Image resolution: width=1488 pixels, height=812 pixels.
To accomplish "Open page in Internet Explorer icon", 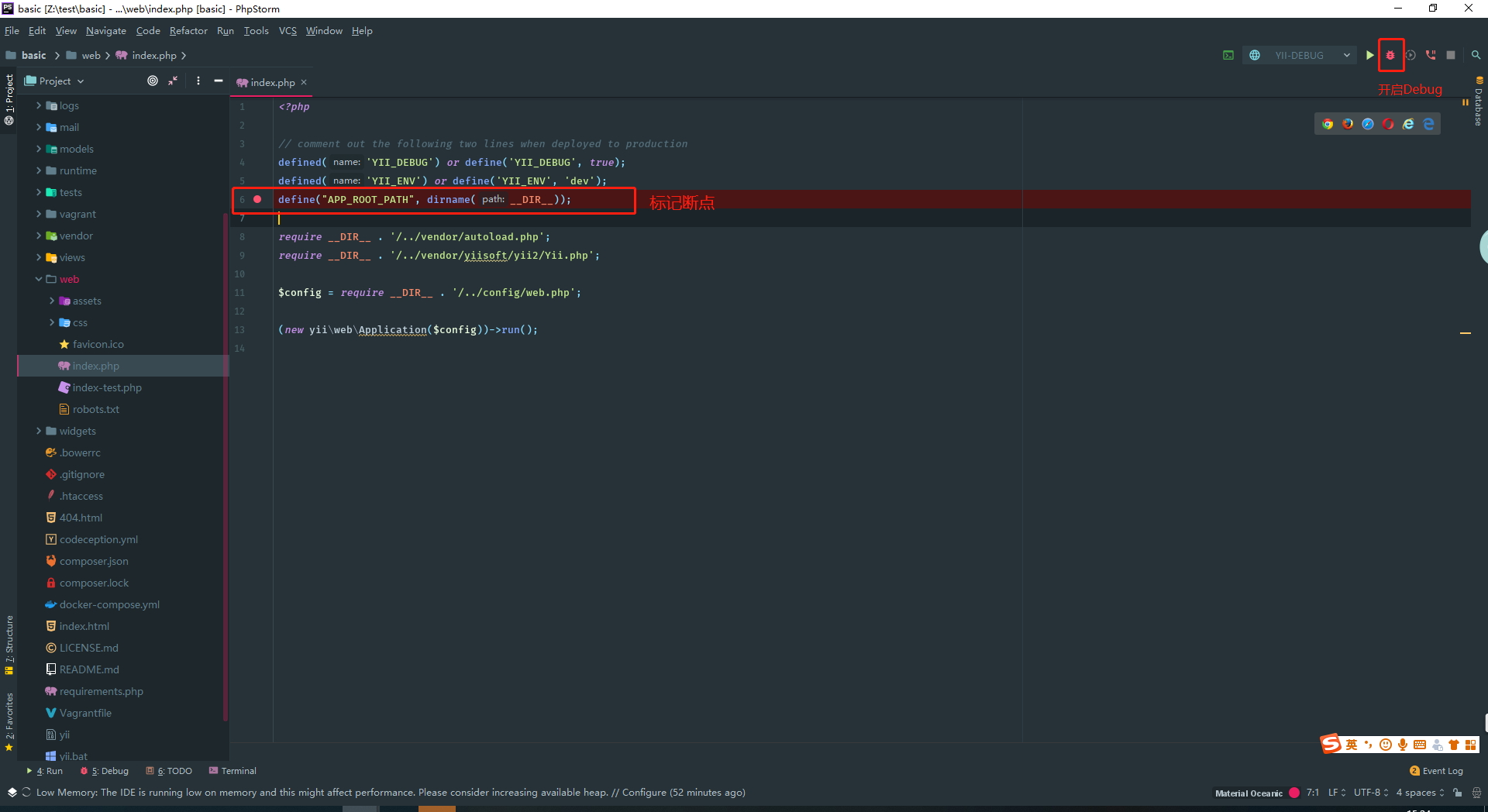I will point(1408,124).
